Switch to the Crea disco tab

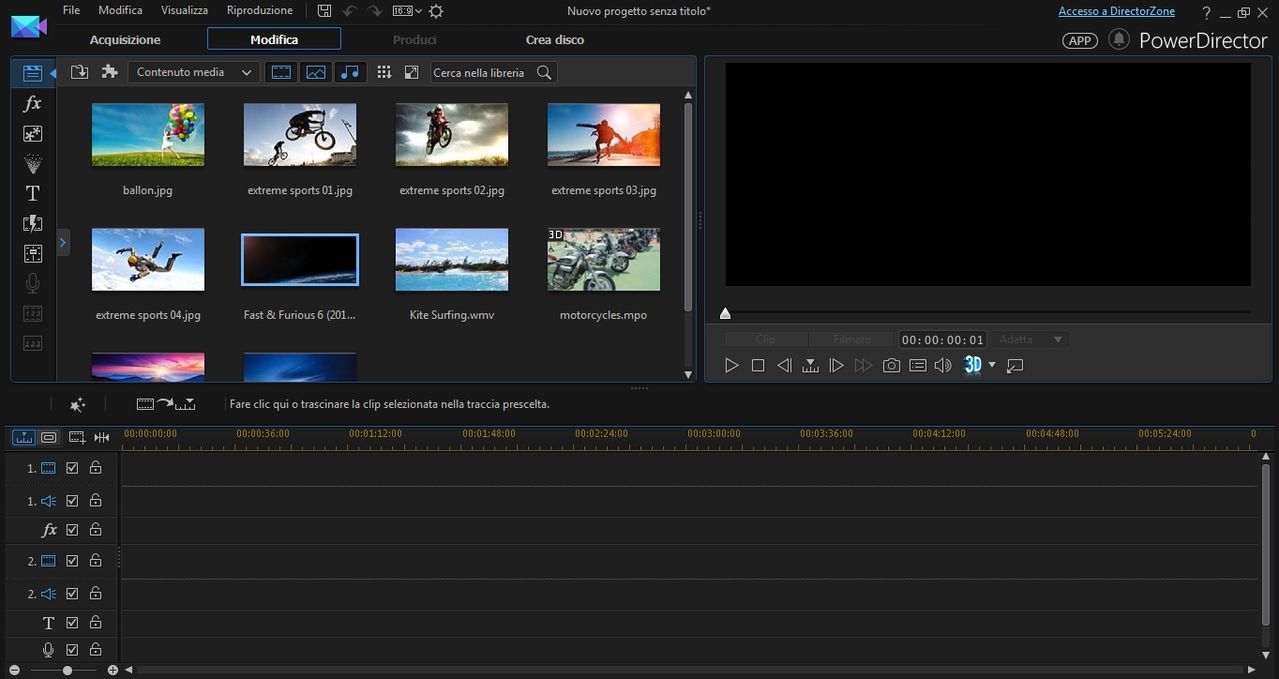click(x=554, y=40)
